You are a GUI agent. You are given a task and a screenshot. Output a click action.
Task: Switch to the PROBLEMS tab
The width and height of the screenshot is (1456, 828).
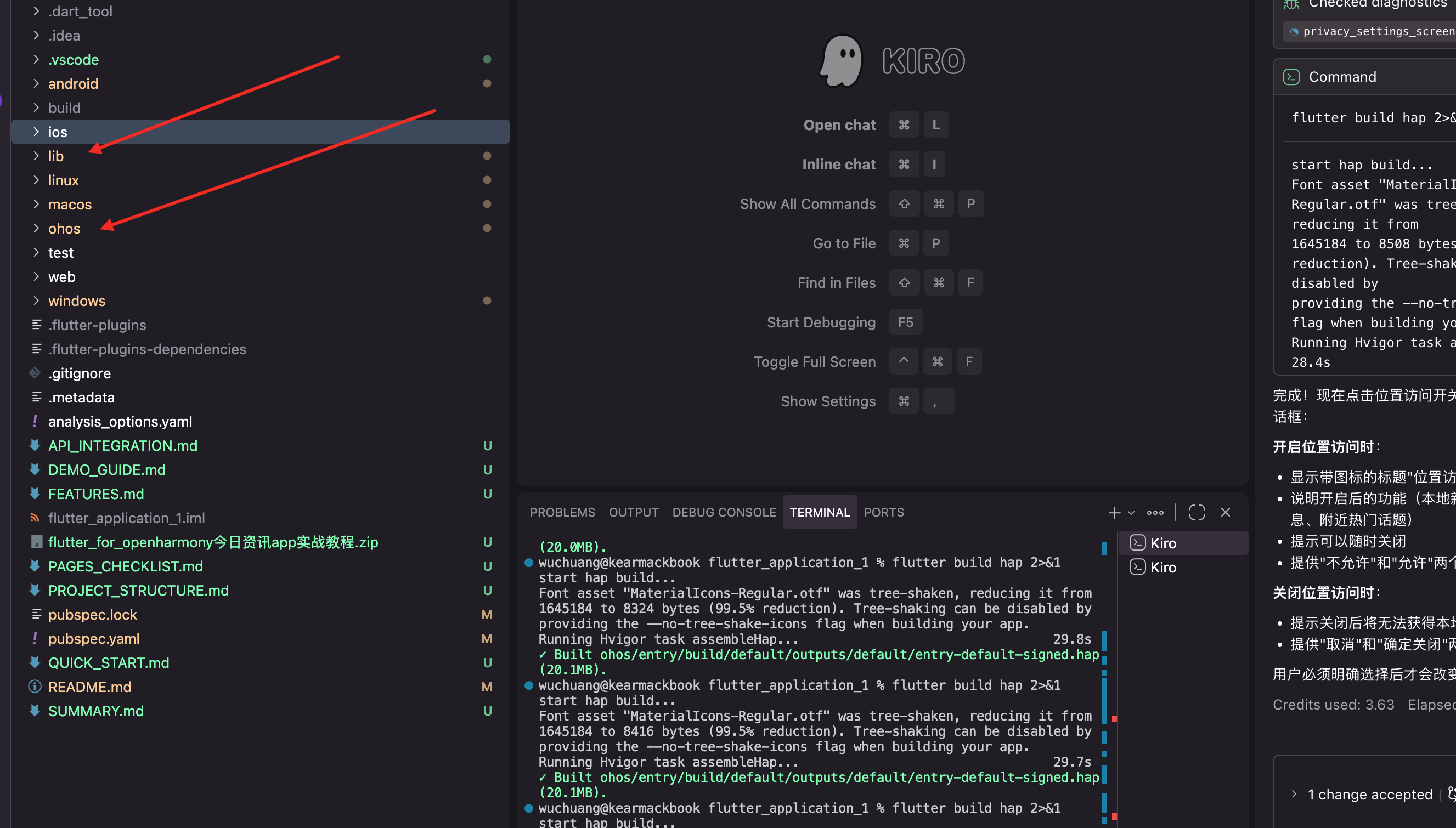[562, 512]
